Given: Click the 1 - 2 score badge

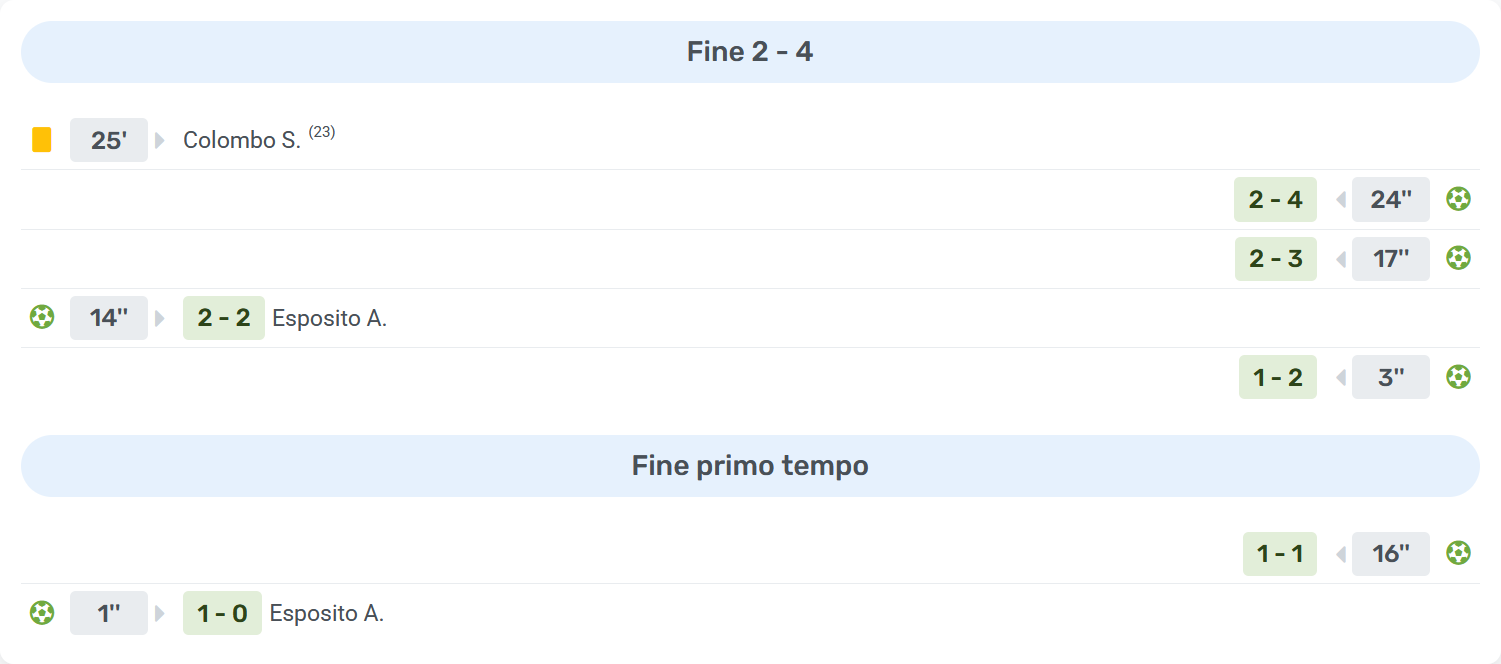Looking at the screenshot, I should 1277,377.
